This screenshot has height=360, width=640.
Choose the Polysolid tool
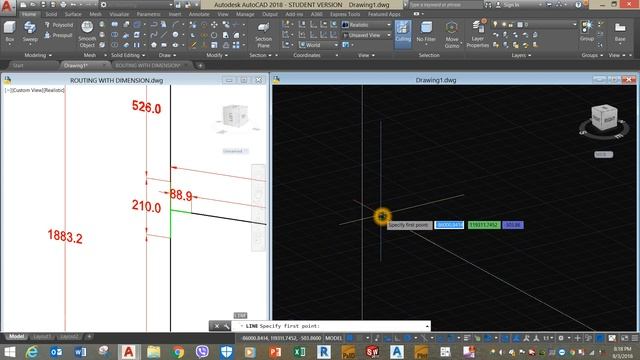(x=58, y=25)
